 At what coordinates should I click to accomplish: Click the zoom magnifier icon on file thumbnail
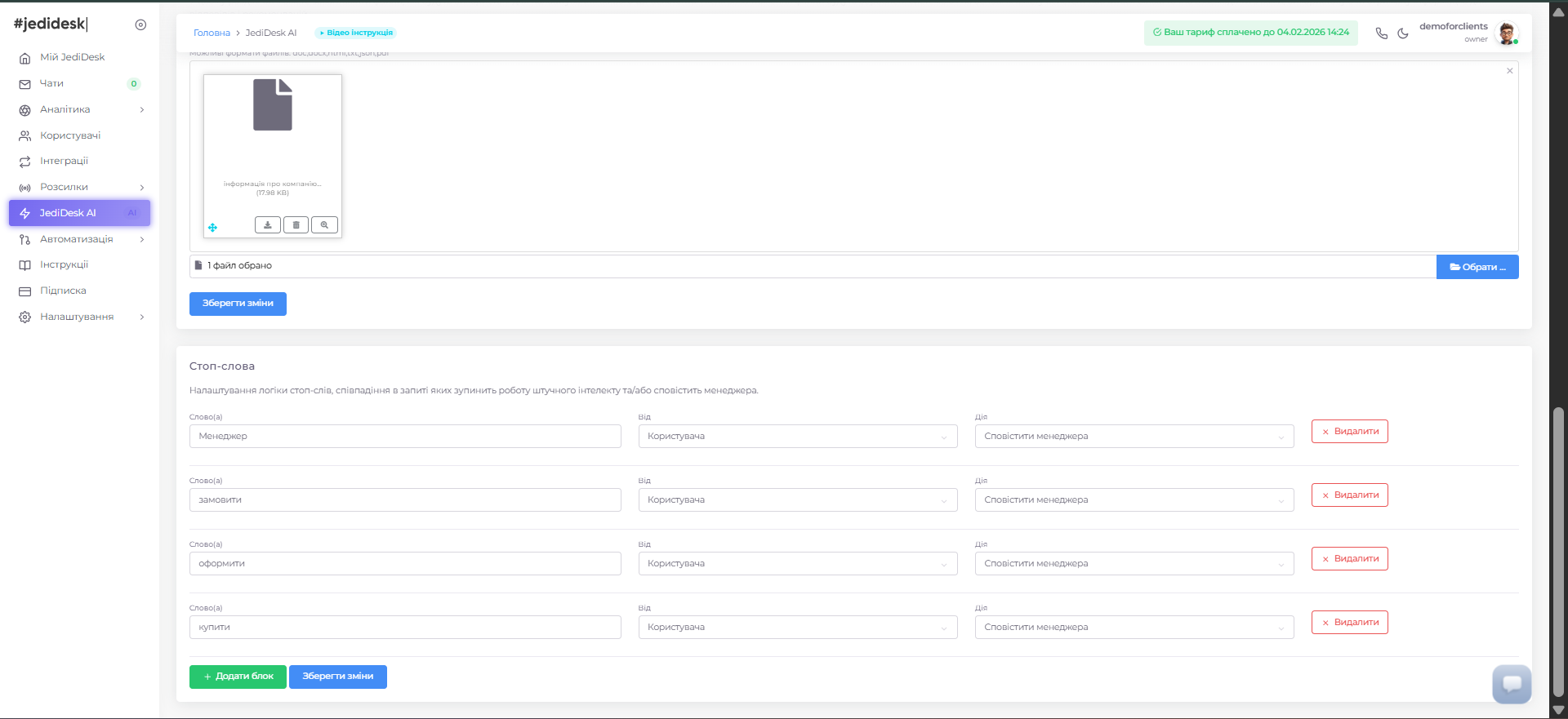tap(324, 225)
